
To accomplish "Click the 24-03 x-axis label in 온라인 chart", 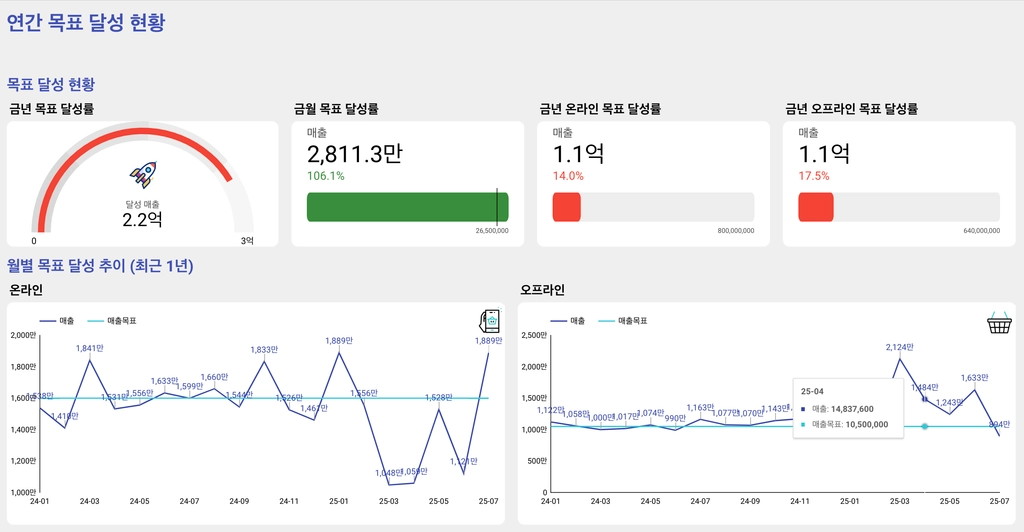I will click(x=89, y=501).
